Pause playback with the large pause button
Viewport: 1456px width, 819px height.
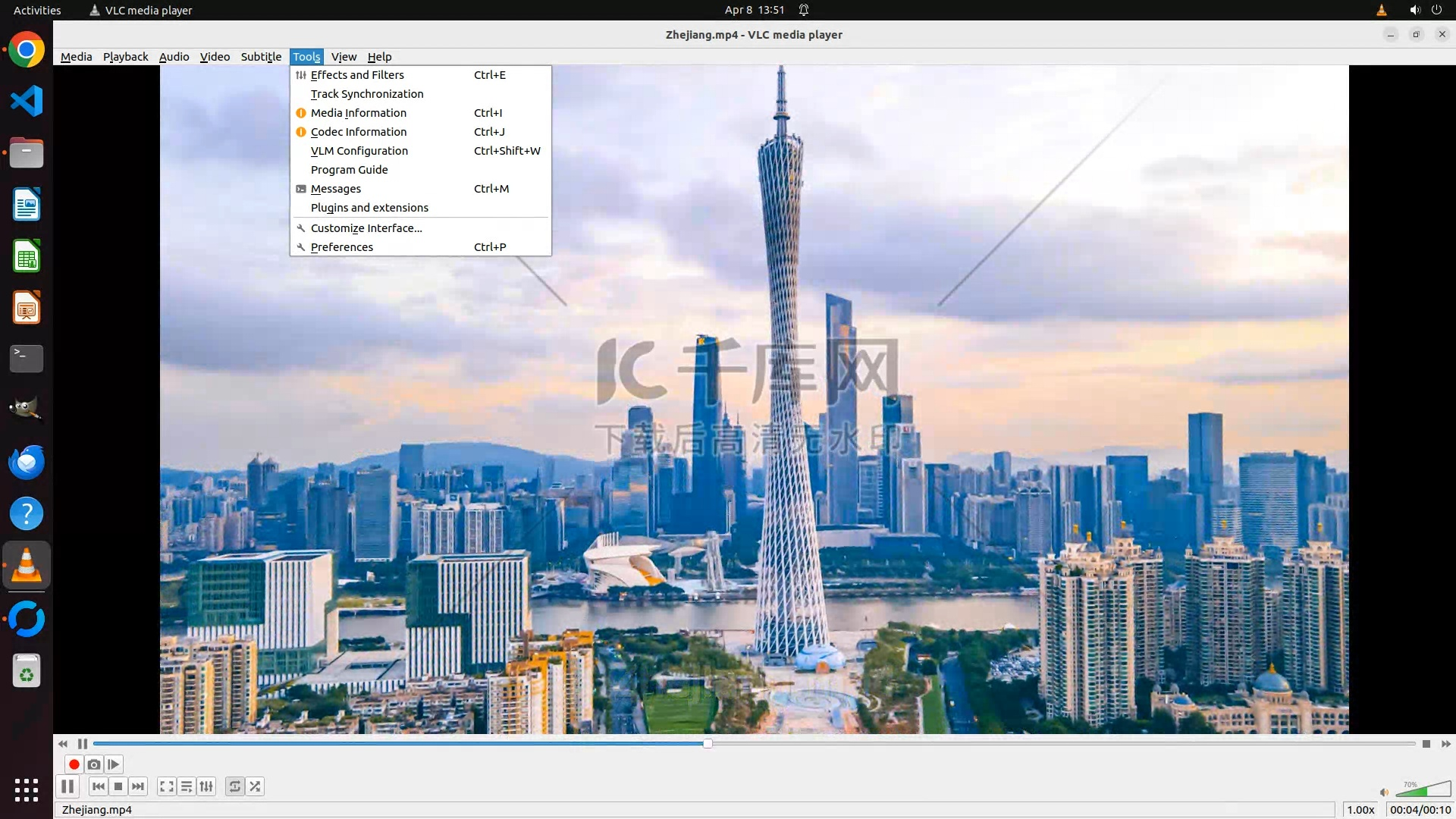click(67, 786)
